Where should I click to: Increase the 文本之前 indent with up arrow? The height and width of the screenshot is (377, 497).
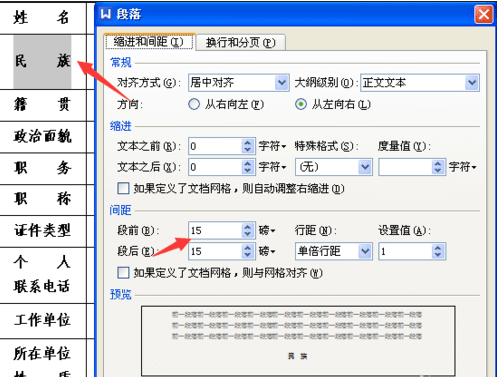click(x=247, y=142)
